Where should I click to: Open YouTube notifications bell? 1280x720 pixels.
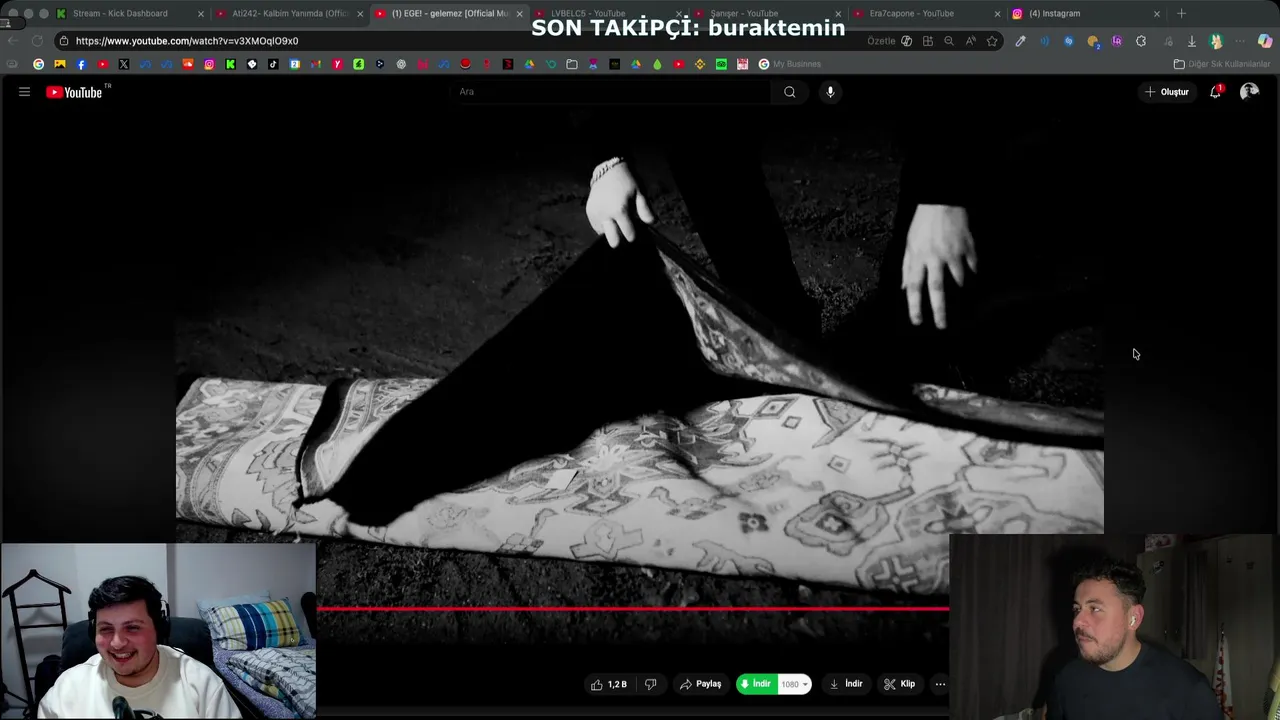click(1216, 92)
